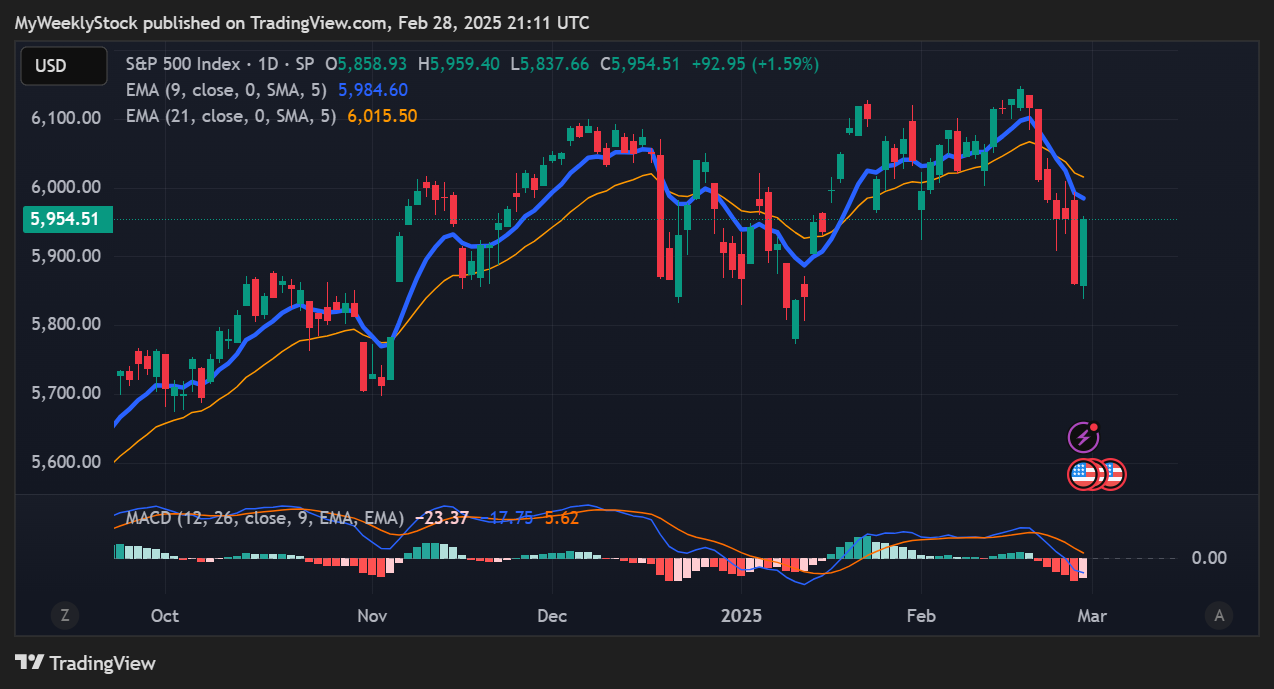Image resolution: width=1274 pixels, height=689 pixels.
Task: Click the 5,600.00 price axis label
Action: 66,462
